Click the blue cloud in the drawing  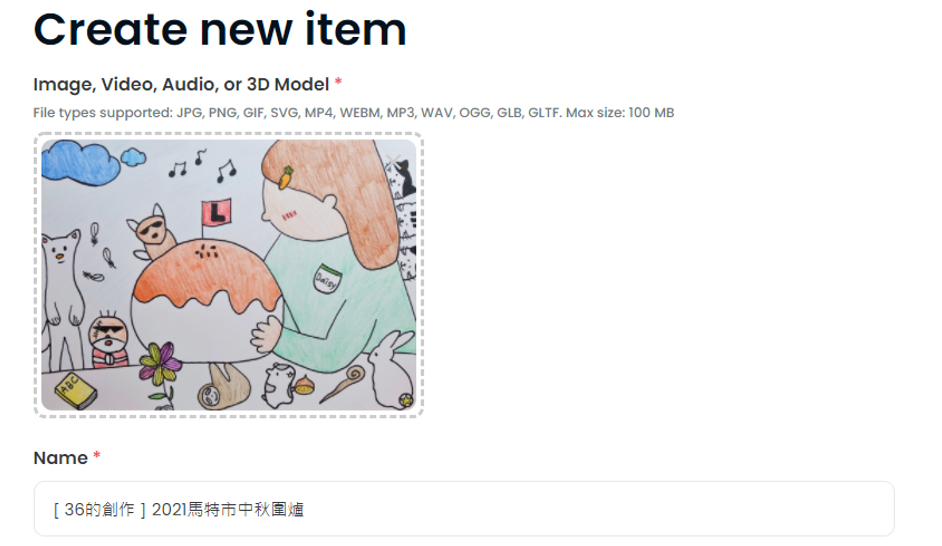(x=81, y=160)
